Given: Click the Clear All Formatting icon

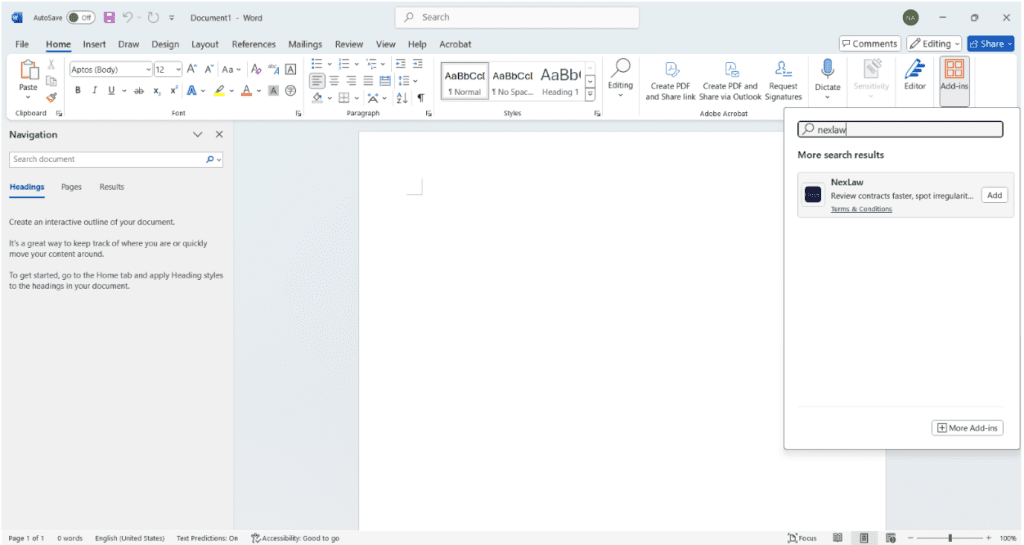Looking at the screenshot, I should [x=256, y=69].
